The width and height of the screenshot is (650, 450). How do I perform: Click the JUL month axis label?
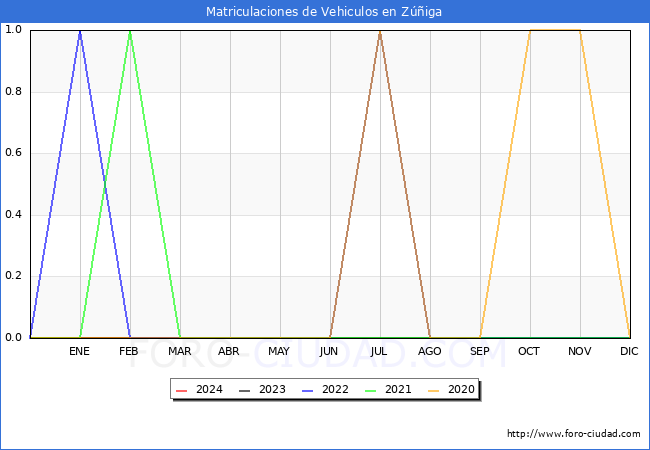[379, 351]
